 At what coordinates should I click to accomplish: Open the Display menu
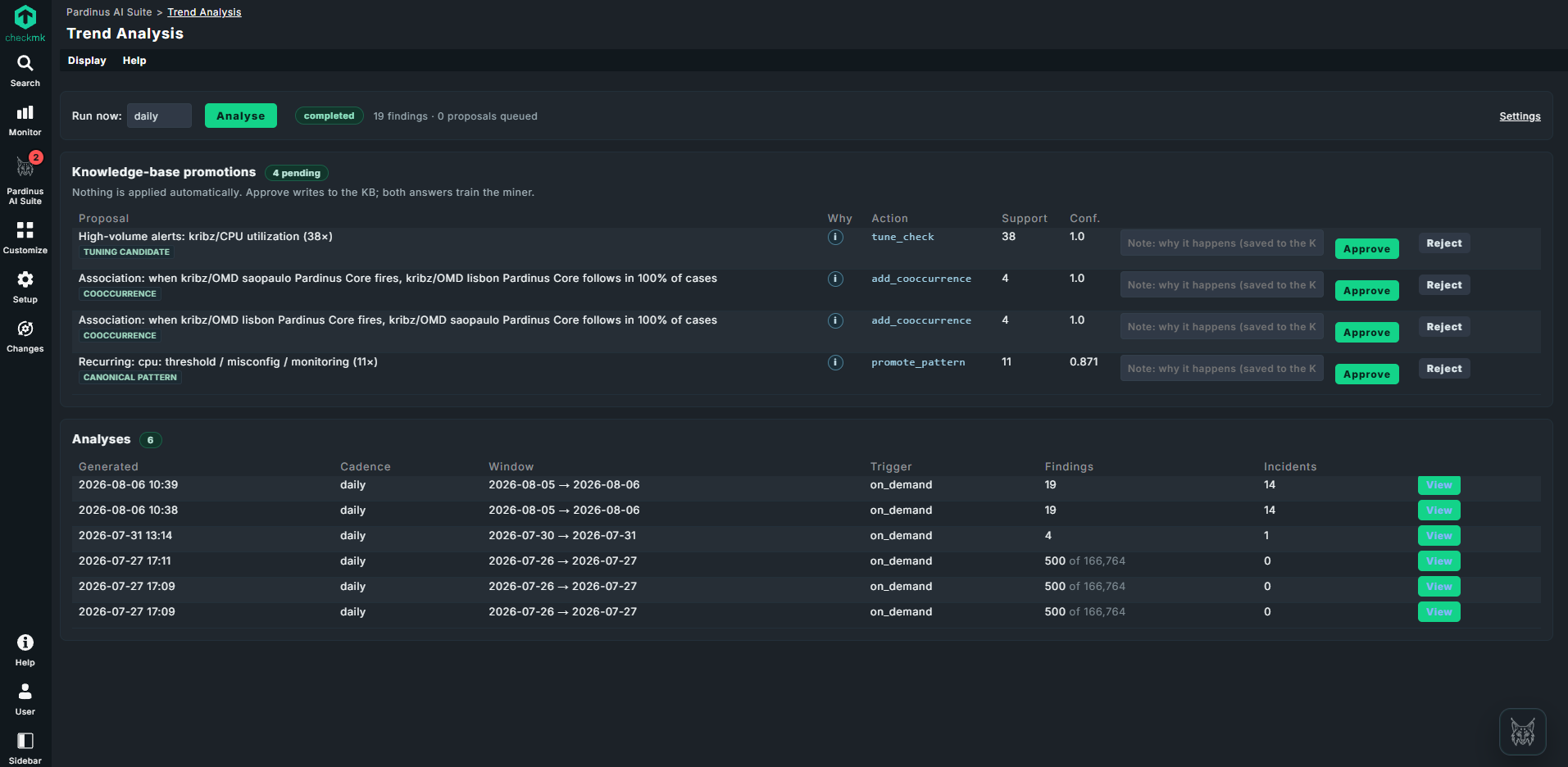click(87, 61)
